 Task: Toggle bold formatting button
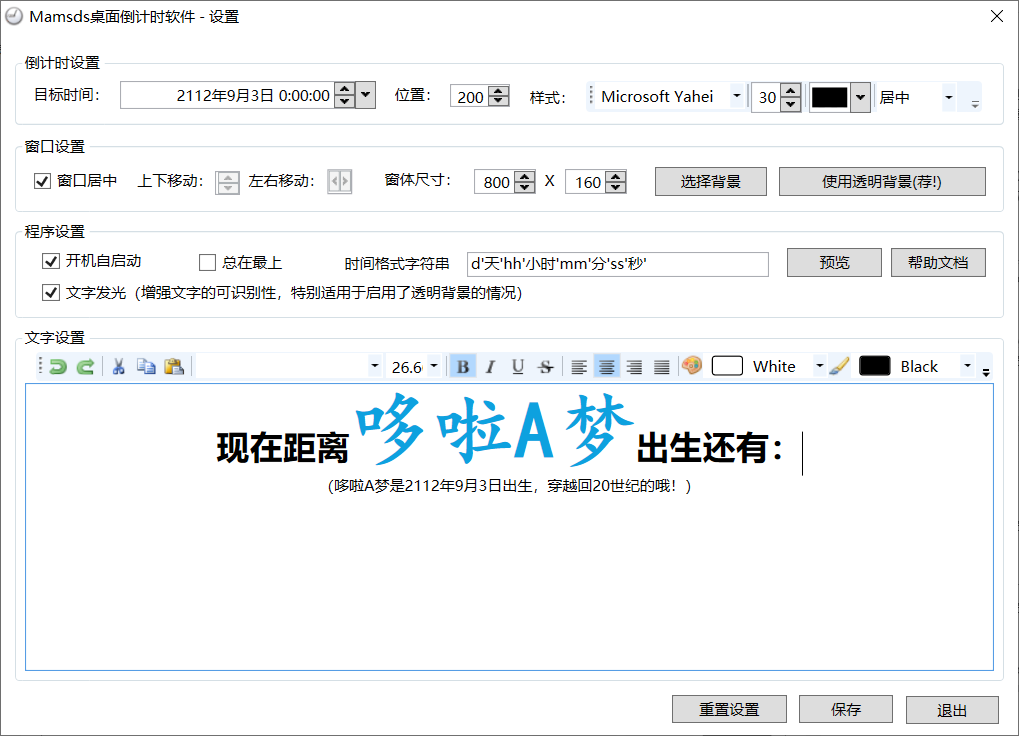pos(463,366)
